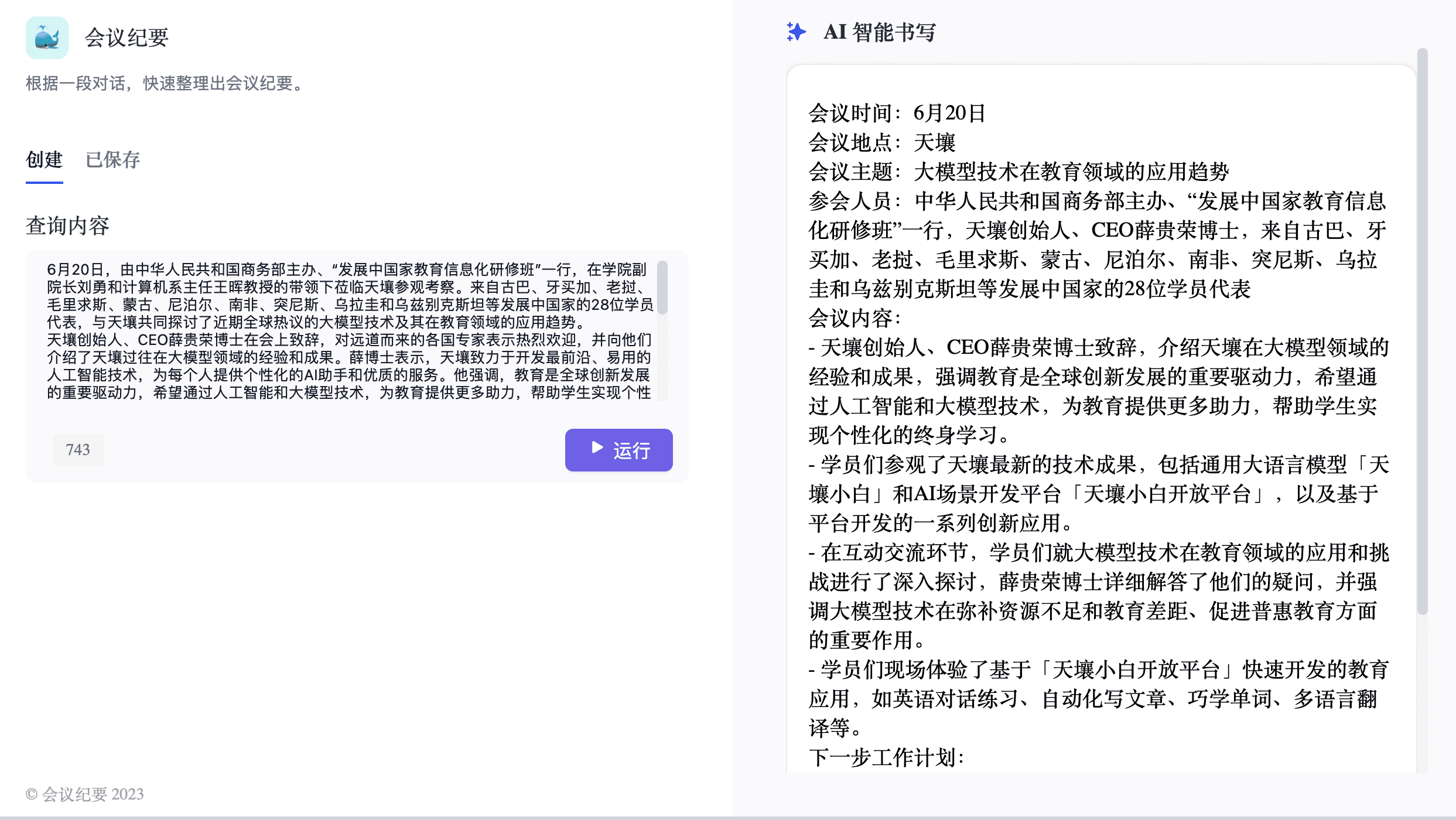1456x820 pixels.
Task: Click the play triangle inside the 运行 button
Action: [x=597, y=448]
